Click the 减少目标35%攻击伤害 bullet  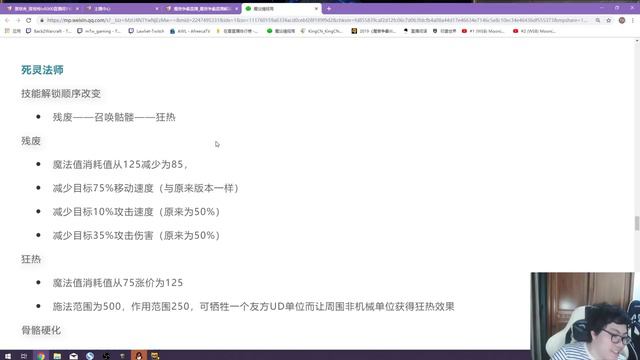[136, 236]
